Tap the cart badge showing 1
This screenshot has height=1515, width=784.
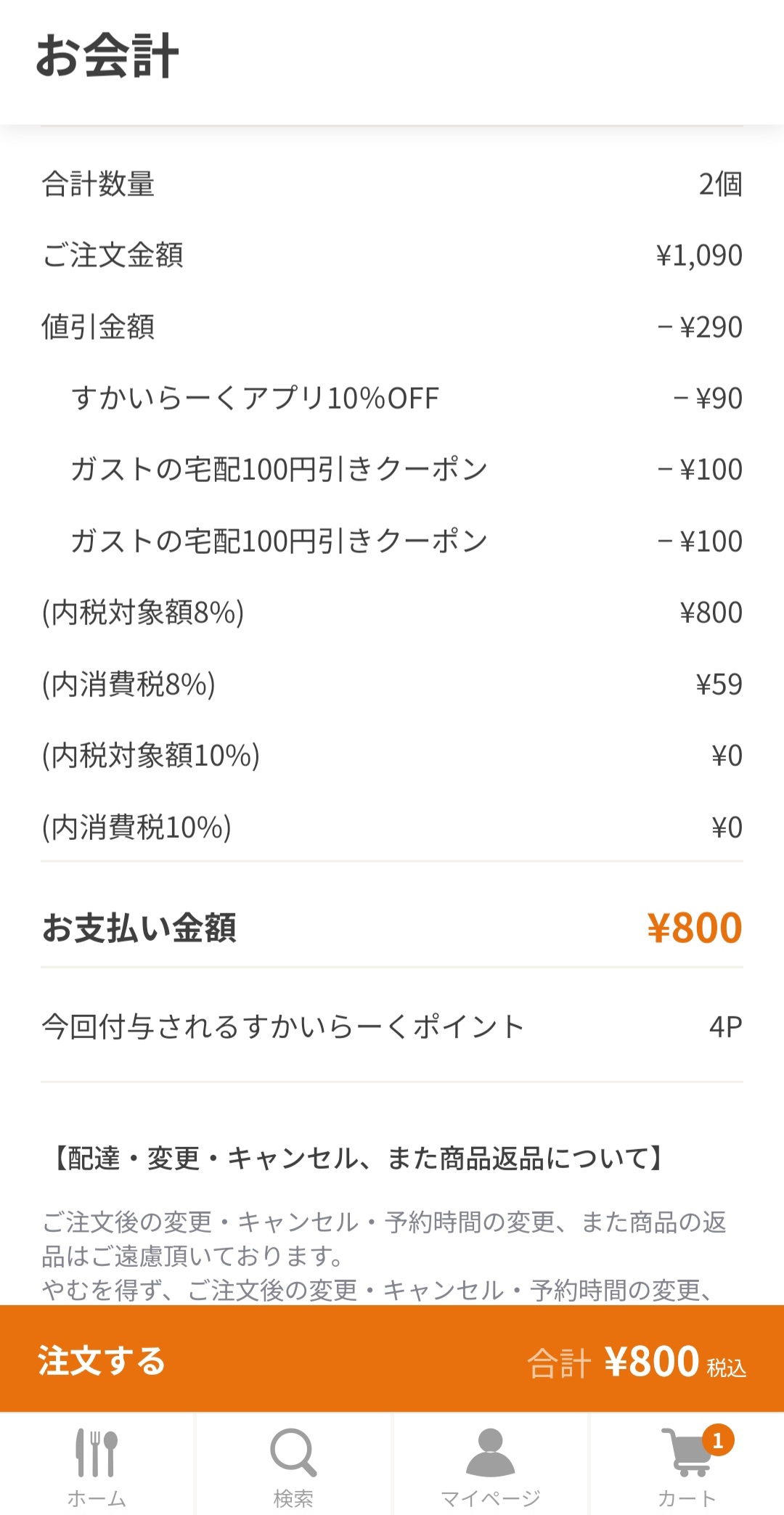pos(718,1440)
